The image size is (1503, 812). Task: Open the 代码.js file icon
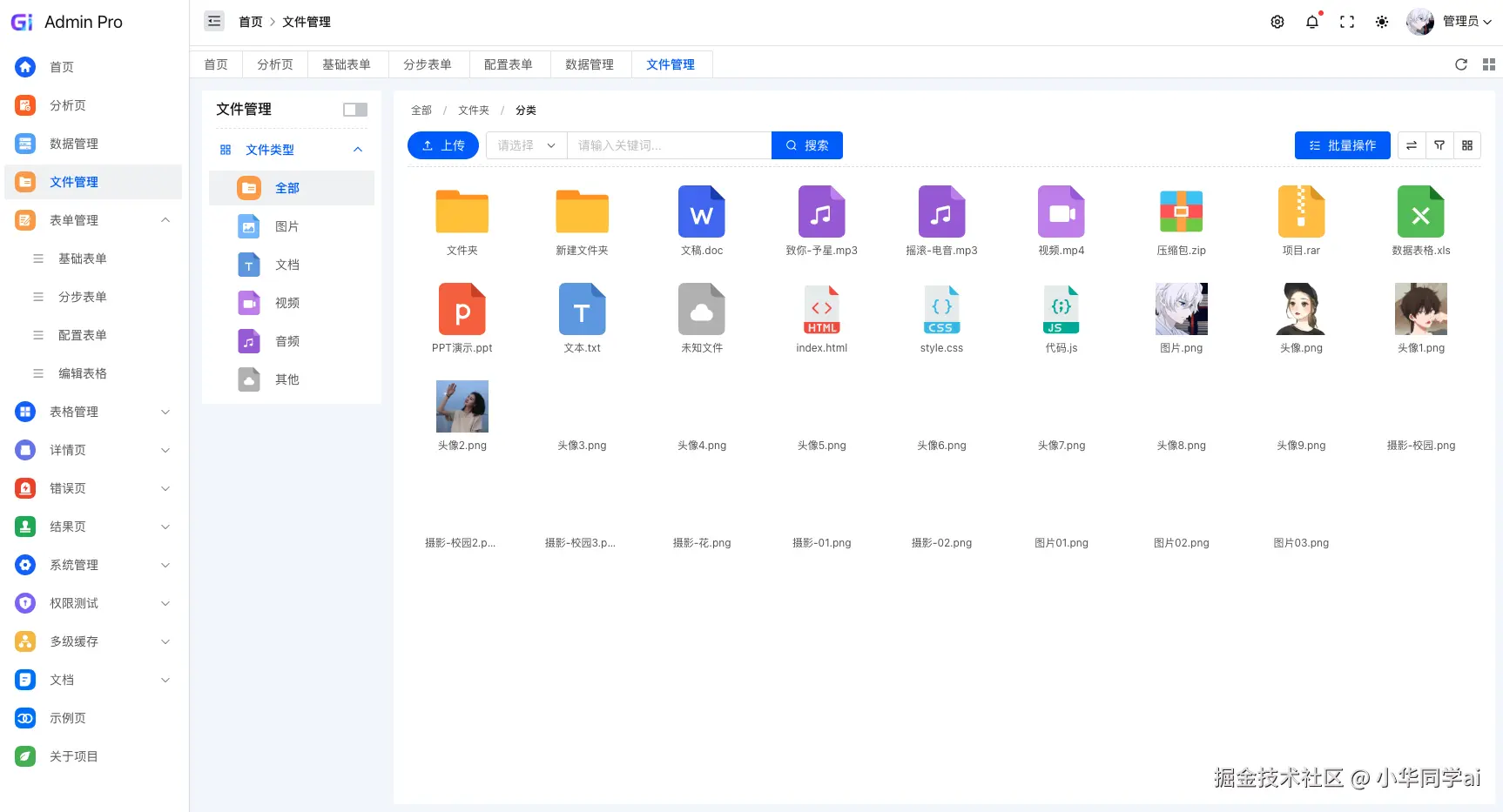click(1062, 309)
